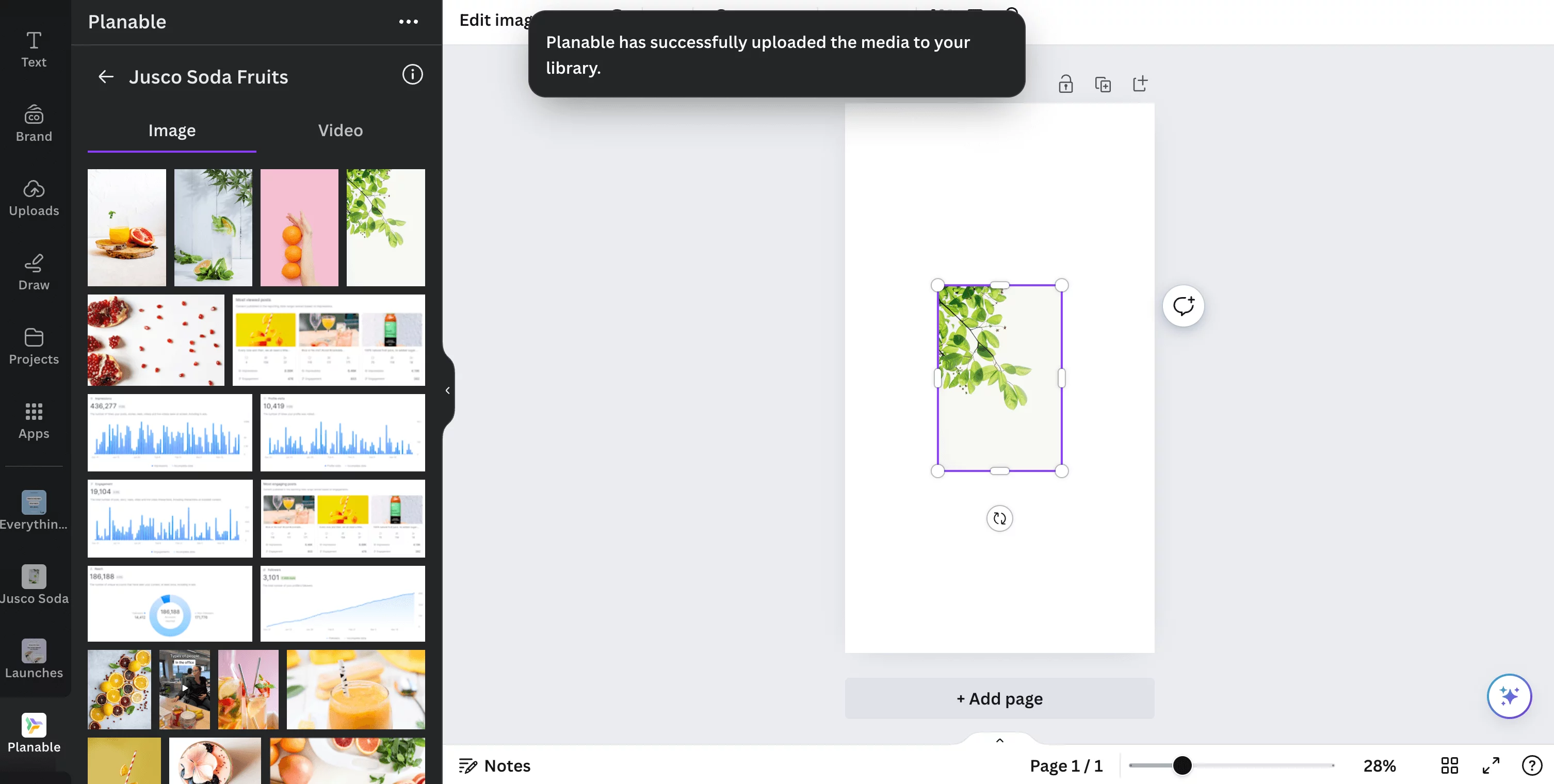Expand the Everything panel section
The width and height of the screenshot is (1554, 784).
tap(34, 509)
